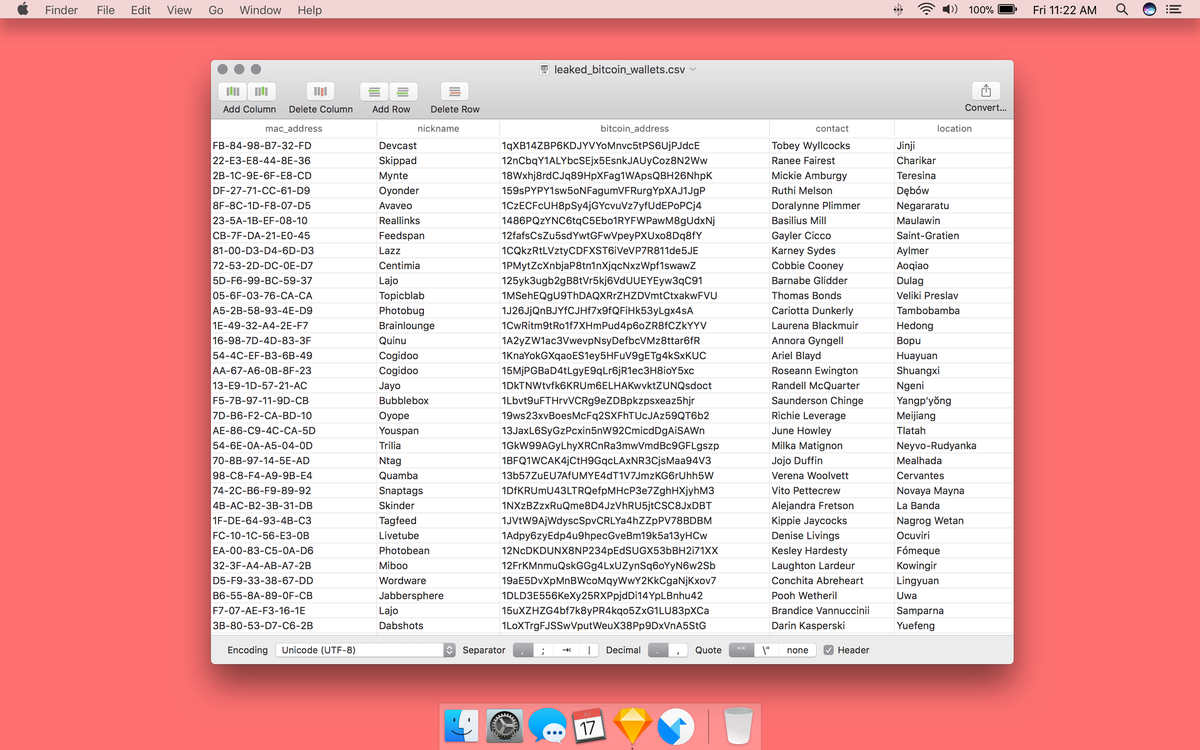This screenshot has width=1200, height=750.
Task: Click the Delete Column toolbar icon
Action: pos(321,91)
